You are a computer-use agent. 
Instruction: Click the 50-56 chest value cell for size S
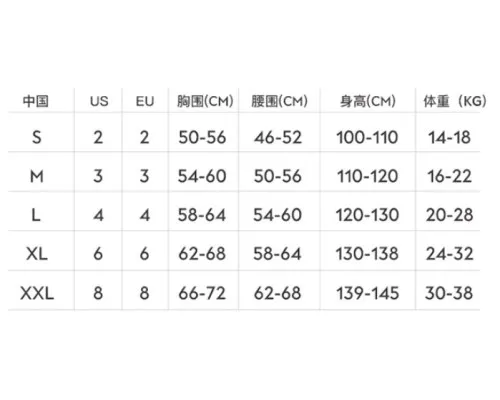coord(202,137)
